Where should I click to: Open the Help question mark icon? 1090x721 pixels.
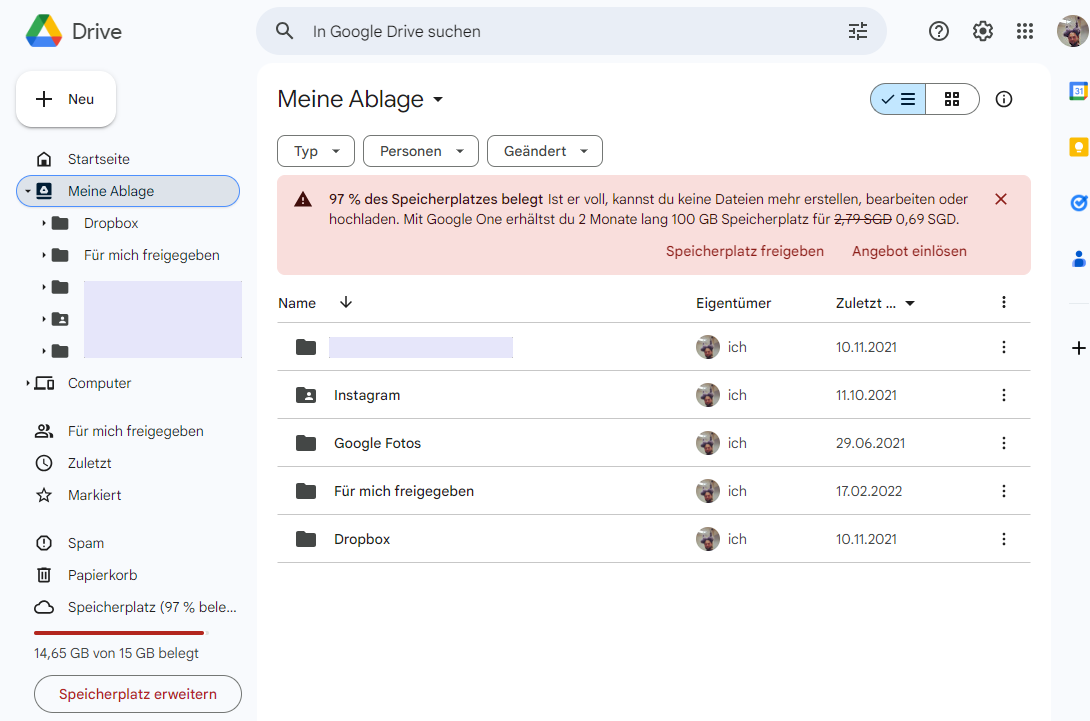[939, 31]
